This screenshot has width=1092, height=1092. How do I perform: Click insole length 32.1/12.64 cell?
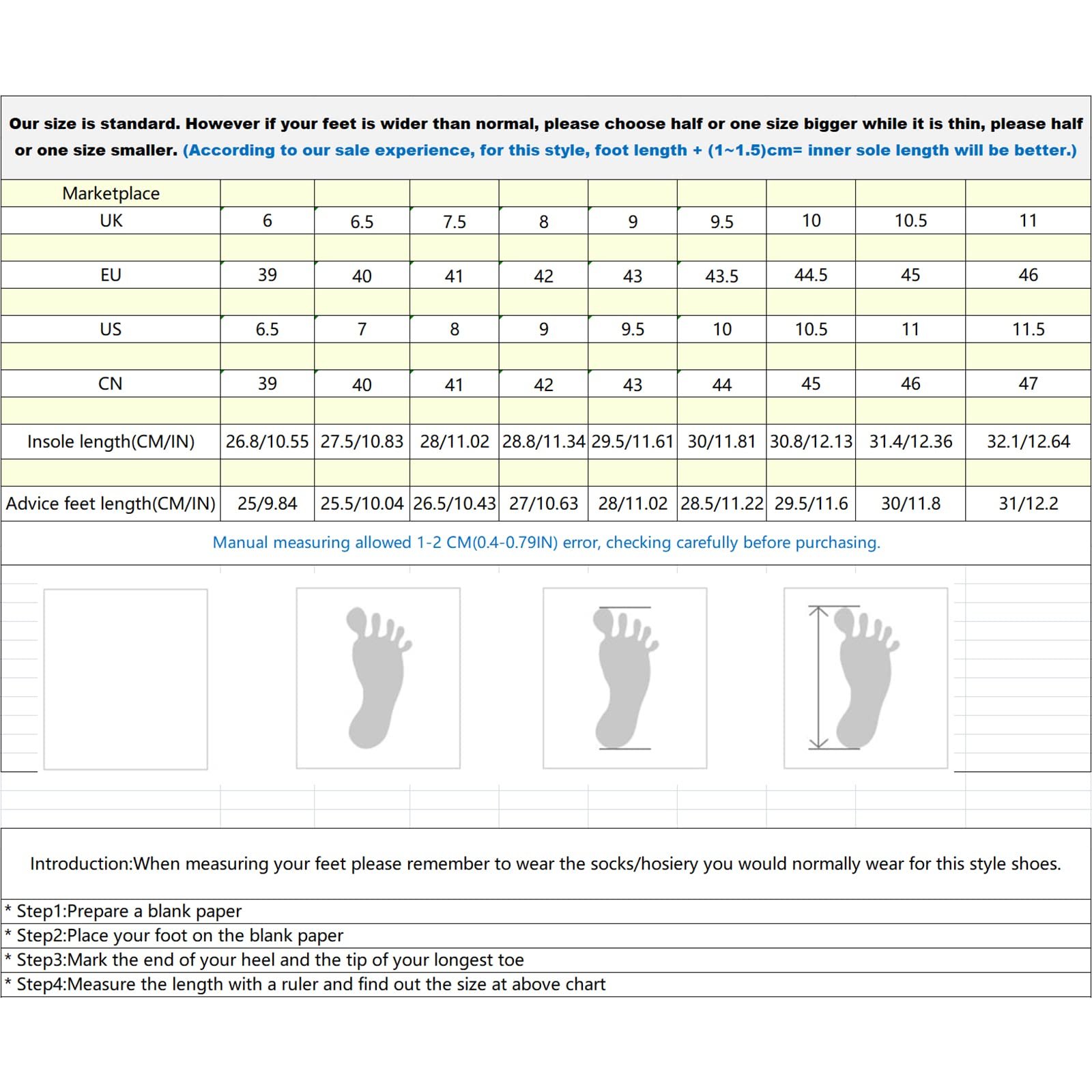1029,442
